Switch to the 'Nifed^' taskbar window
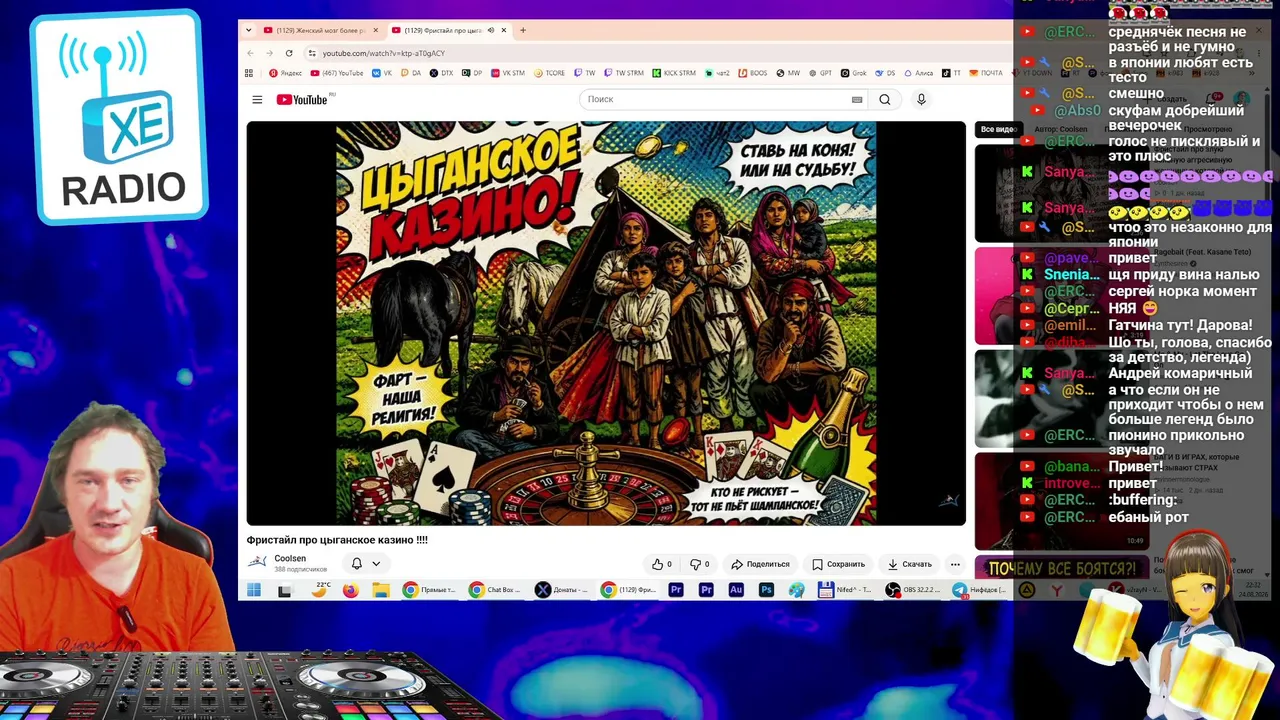Screen dimensions: 1280x720 coord(846,590)
